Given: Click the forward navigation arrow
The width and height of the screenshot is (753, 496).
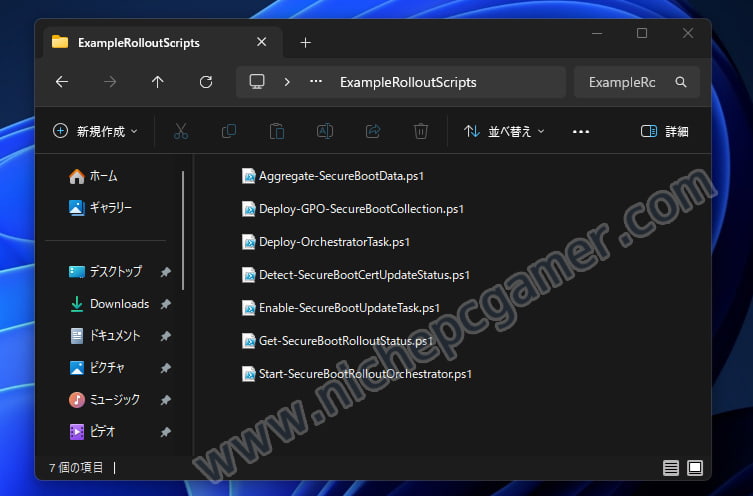Looking at the screenshot, I should click(110, 82).
